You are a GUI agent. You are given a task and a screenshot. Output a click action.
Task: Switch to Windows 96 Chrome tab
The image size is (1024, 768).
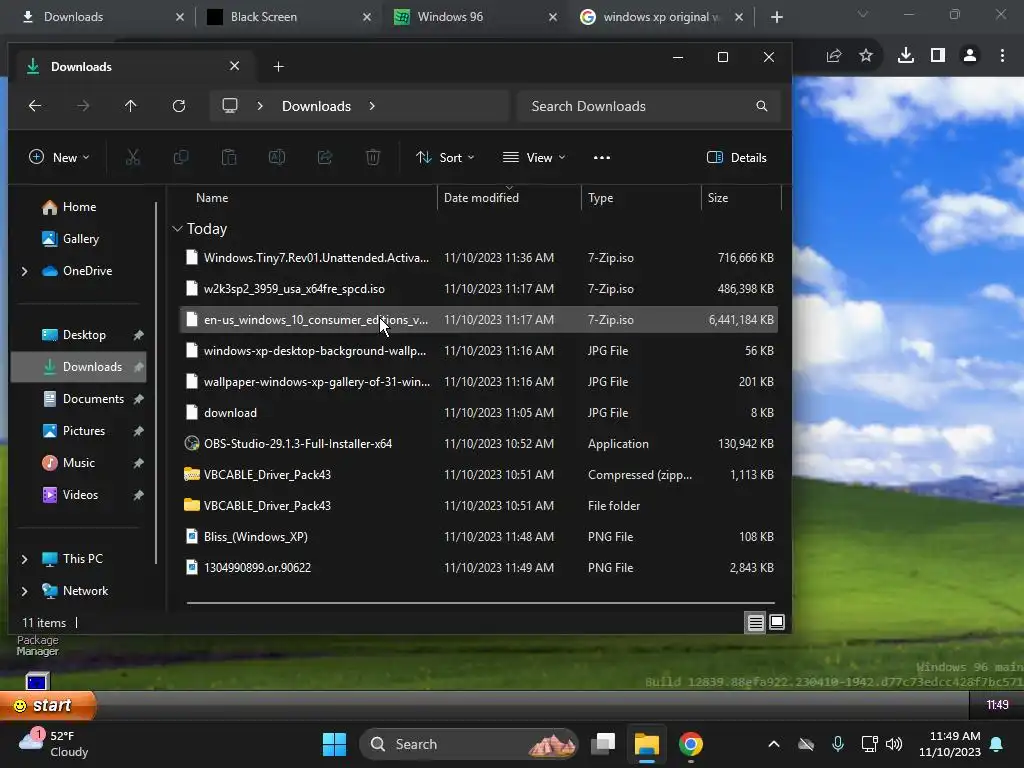point(475,17)
